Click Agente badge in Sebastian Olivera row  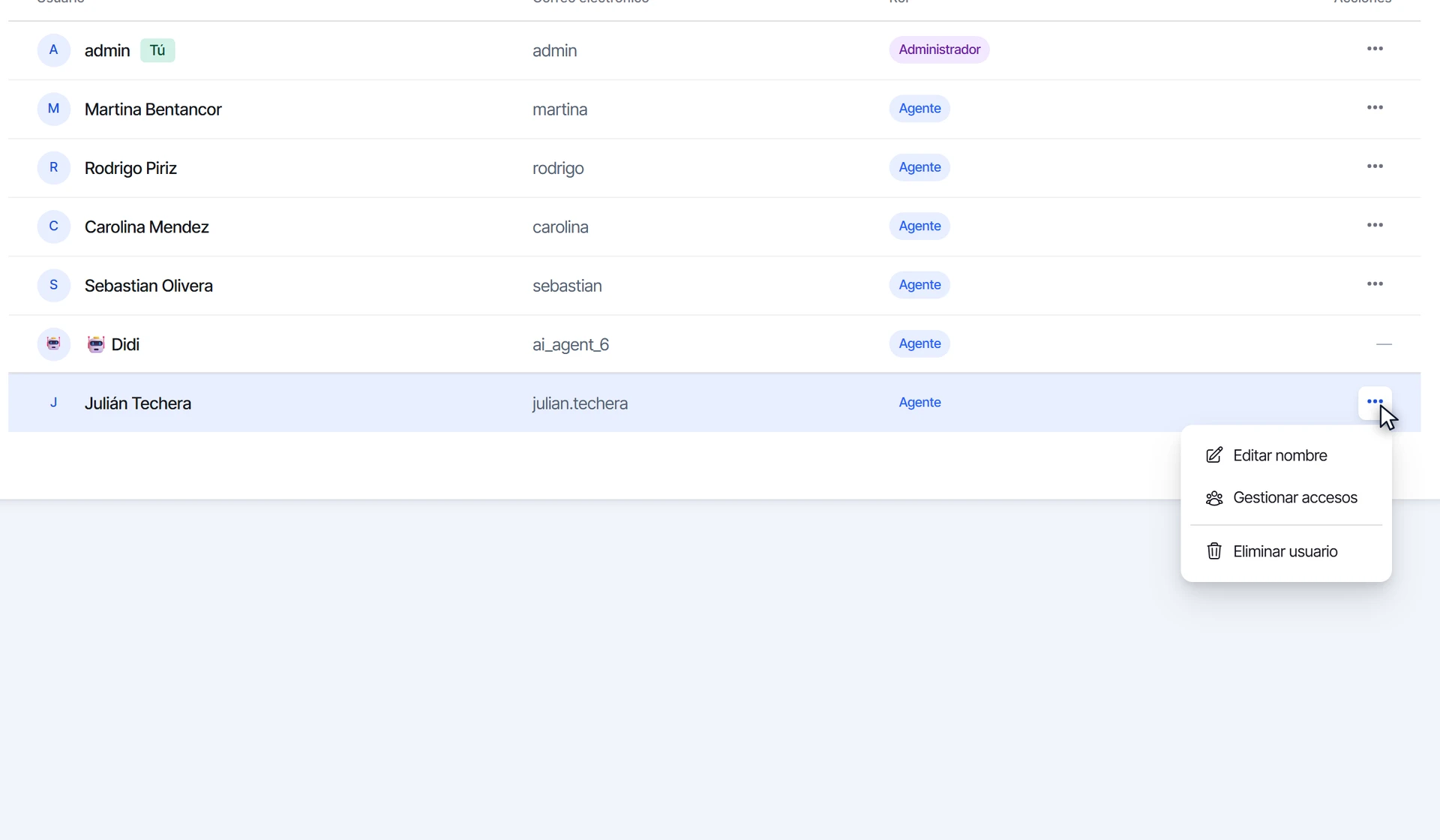click(919, 285)
